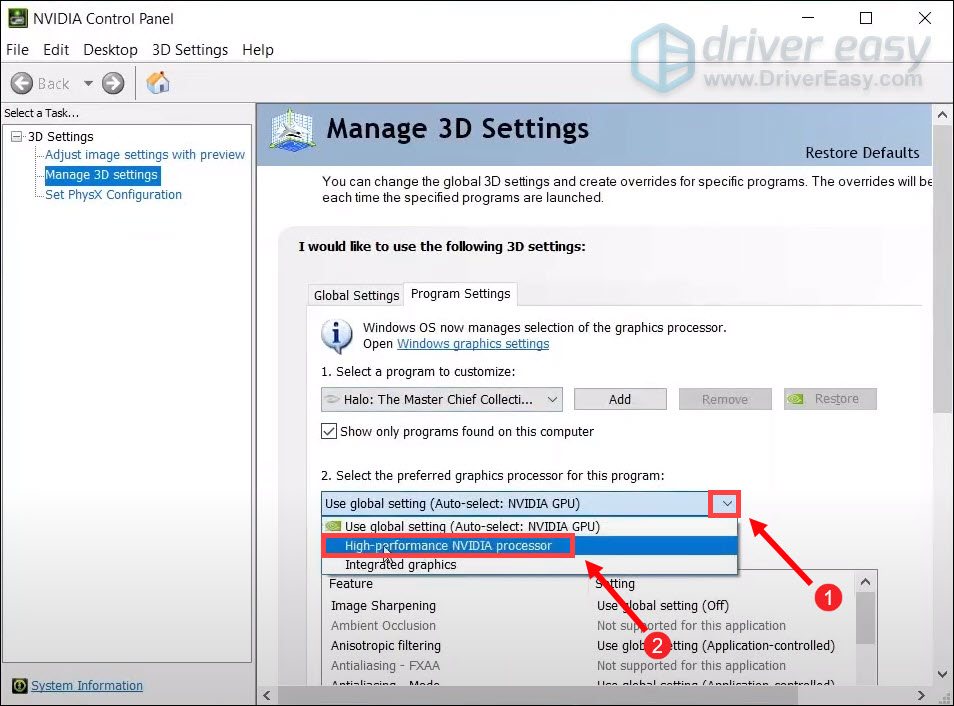Screen dimensions: 954x706
Task: Open the 3D Settings menu
Action: click(190, 50)
